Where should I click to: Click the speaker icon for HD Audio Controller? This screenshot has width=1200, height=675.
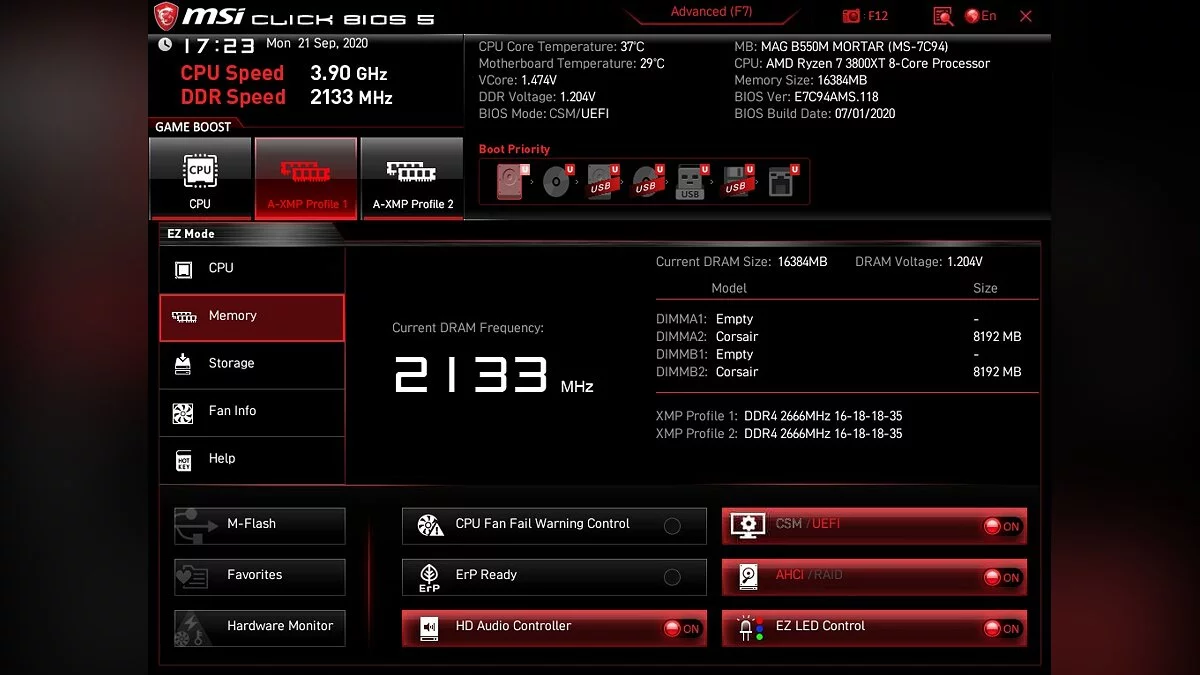pyautogui.click(x=429, y=628)
